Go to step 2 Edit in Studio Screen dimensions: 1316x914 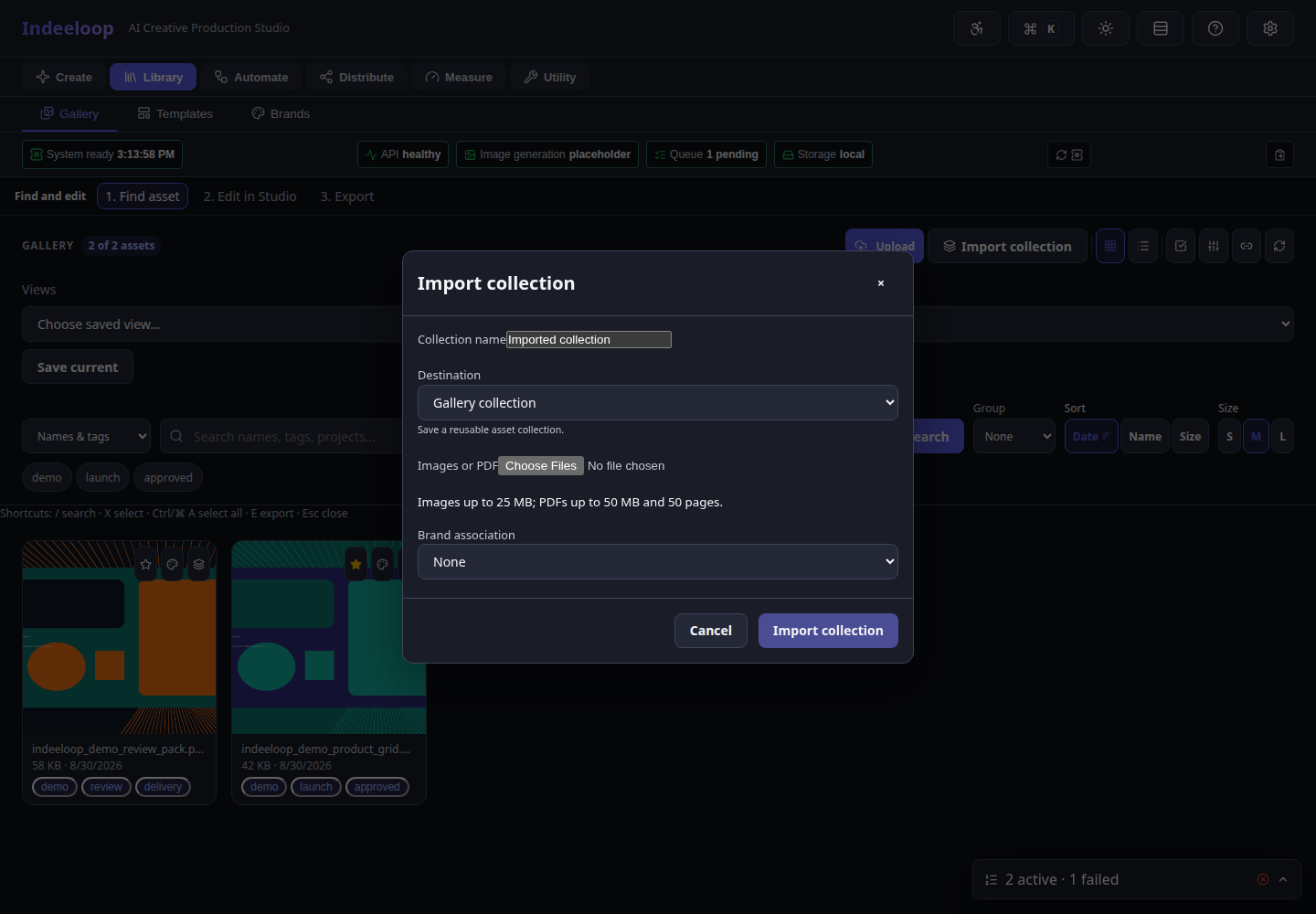[250, 197]
